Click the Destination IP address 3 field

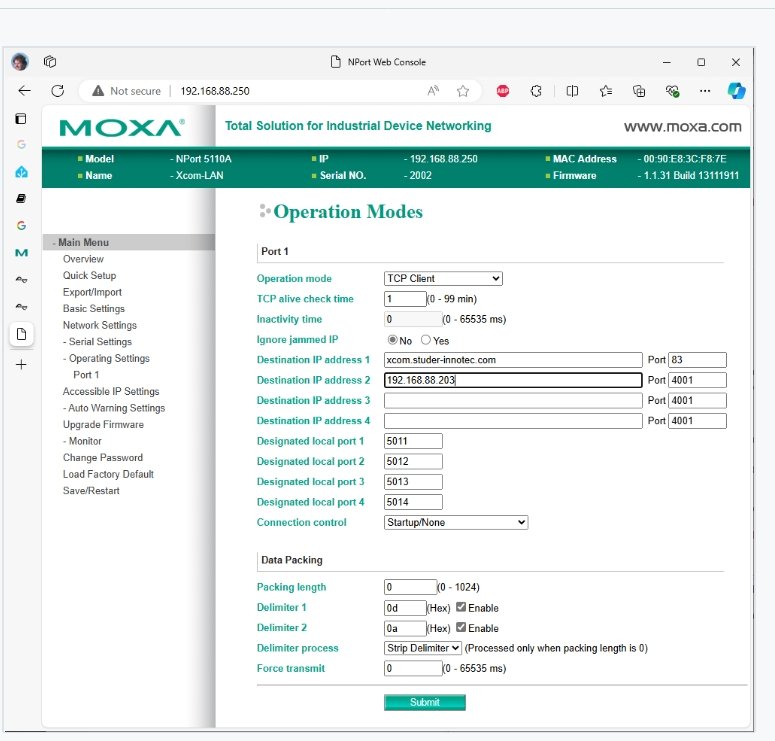[512, 400]
